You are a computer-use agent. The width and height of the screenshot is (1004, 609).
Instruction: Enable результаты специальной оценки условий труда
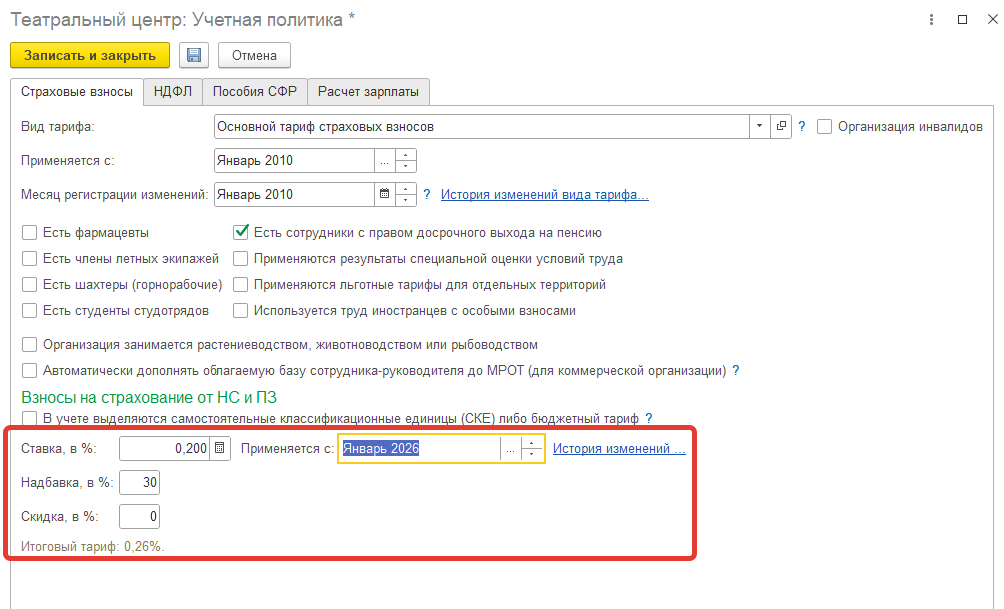point(241,259)
